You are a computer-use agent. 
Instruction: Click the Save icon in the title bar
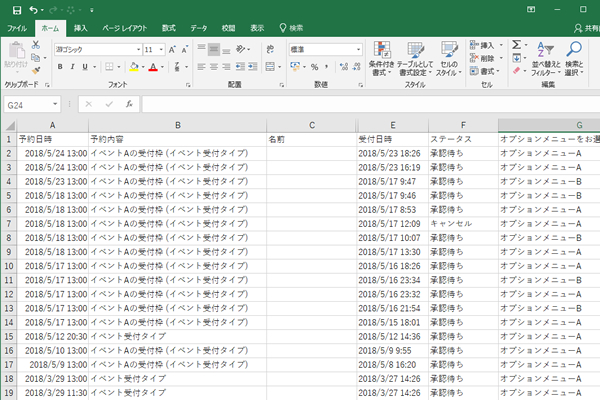click(16, 10)
